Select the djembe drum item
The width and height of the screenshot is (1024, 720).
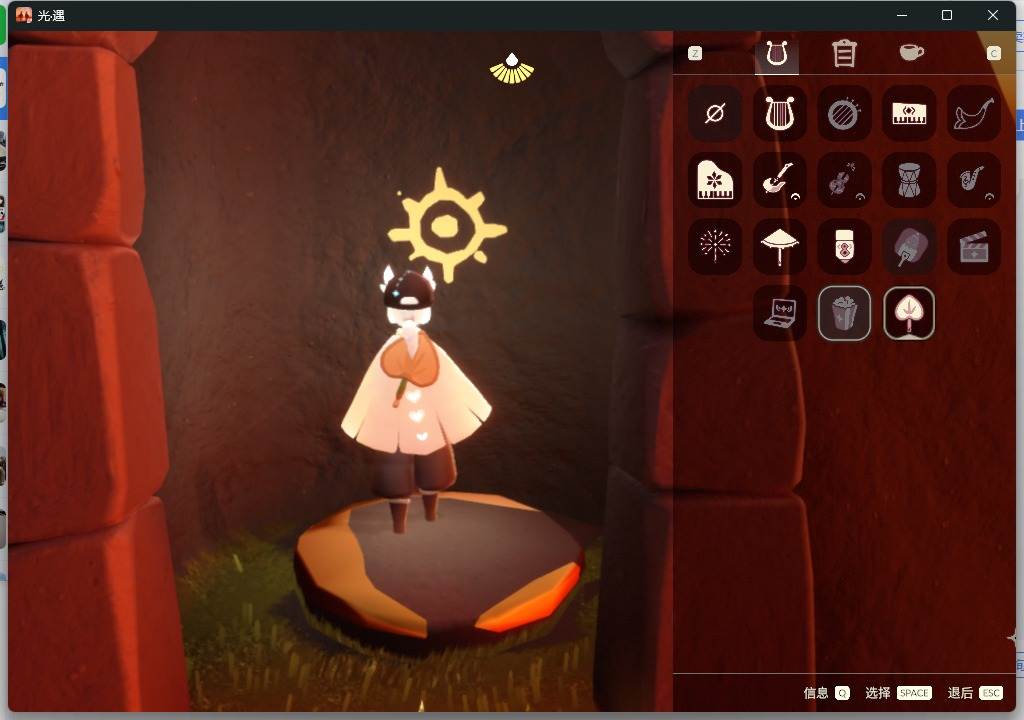(908, 180)
